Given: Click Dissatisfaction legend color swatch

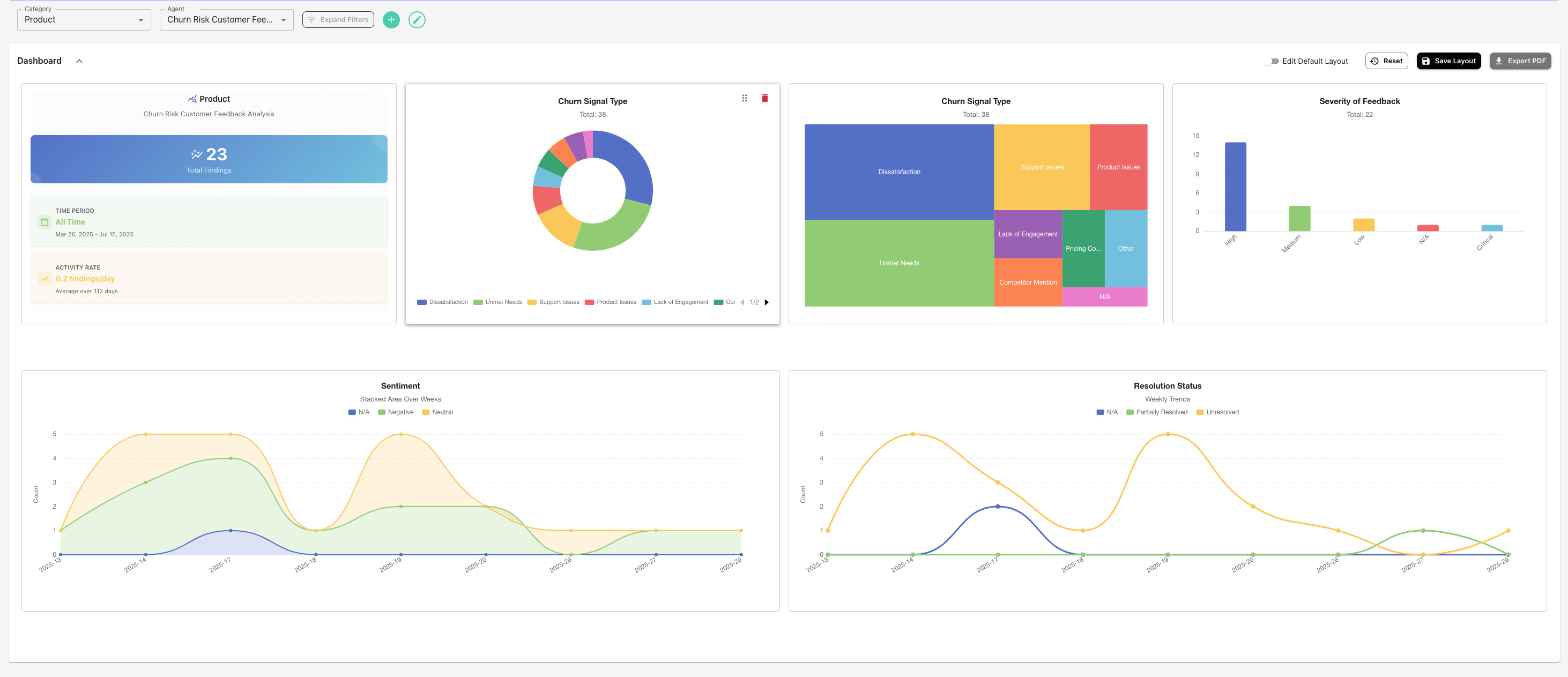Looking at the screenshot, I should (x=421, y=302).
